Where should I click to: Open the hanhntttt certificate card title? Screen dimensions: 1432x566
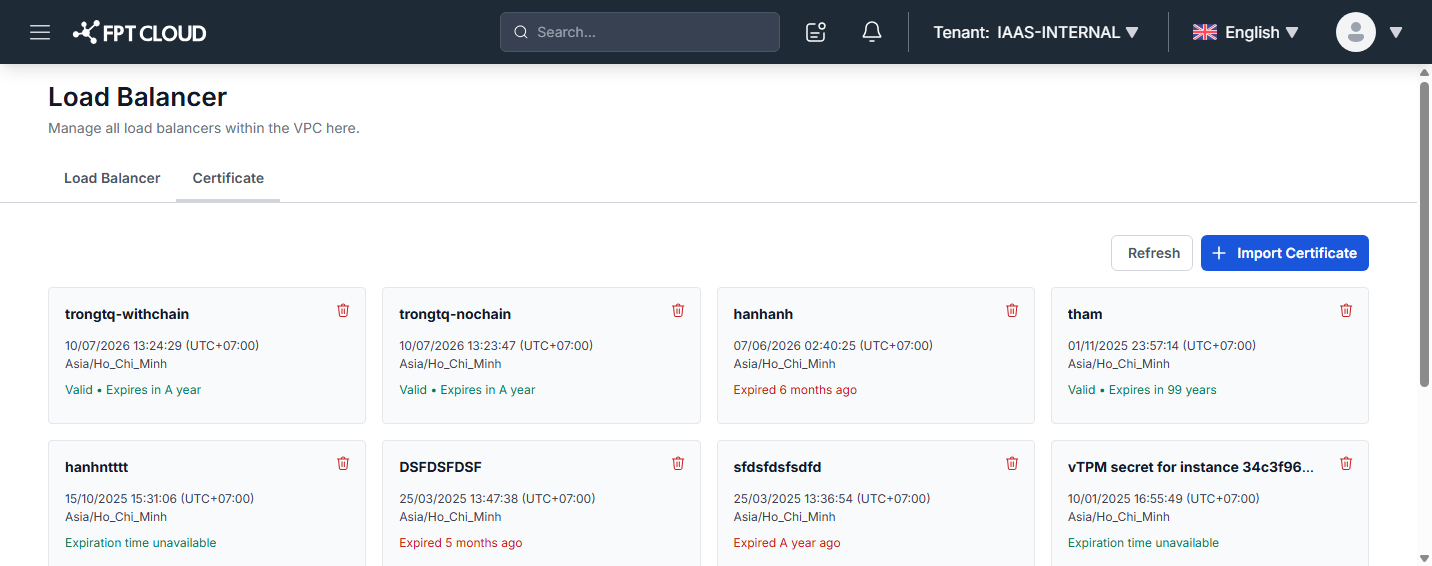(x=96, y=467)
